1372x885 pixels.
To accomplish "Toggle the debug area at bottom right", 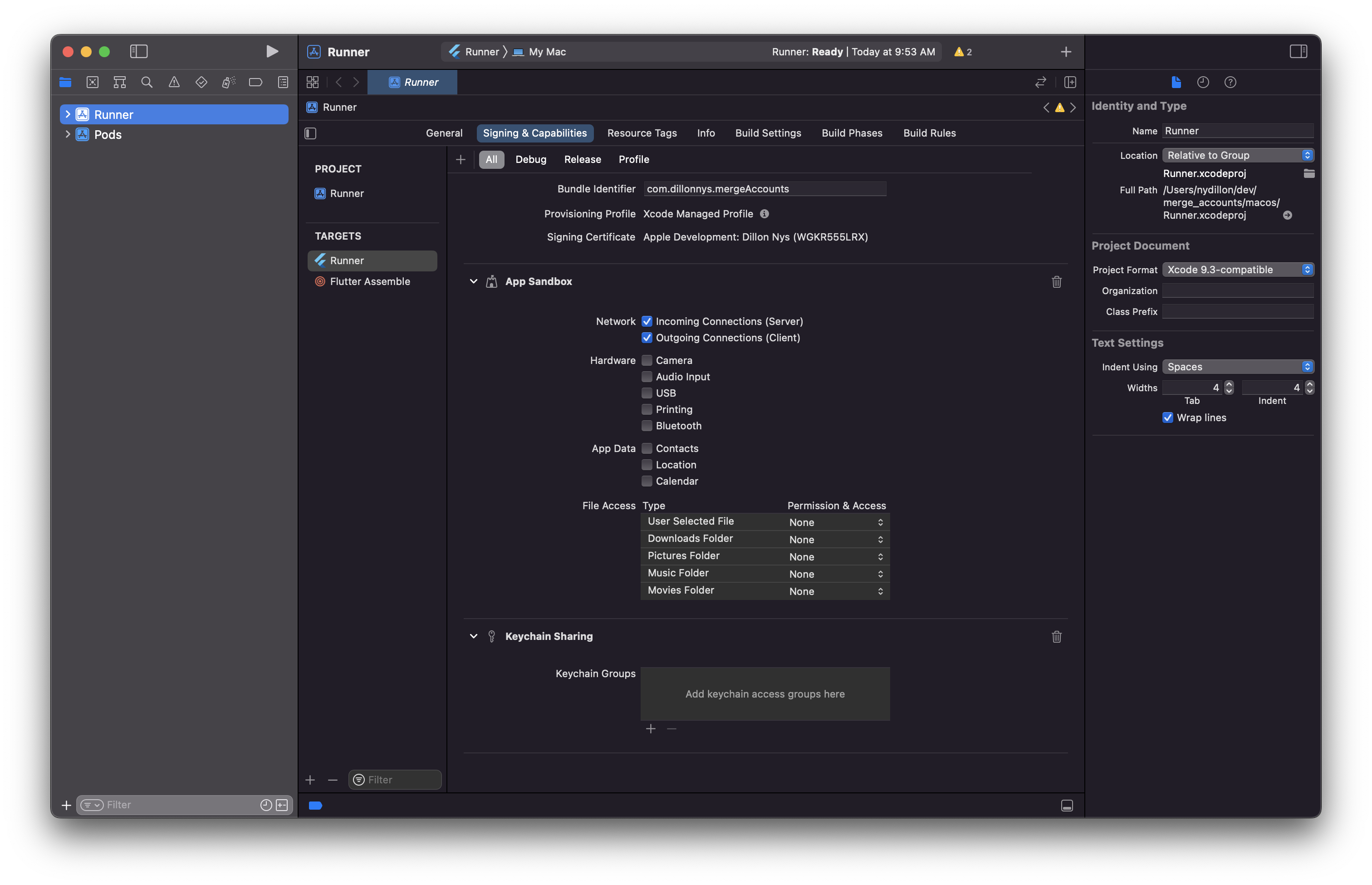I will point(1067,806).
